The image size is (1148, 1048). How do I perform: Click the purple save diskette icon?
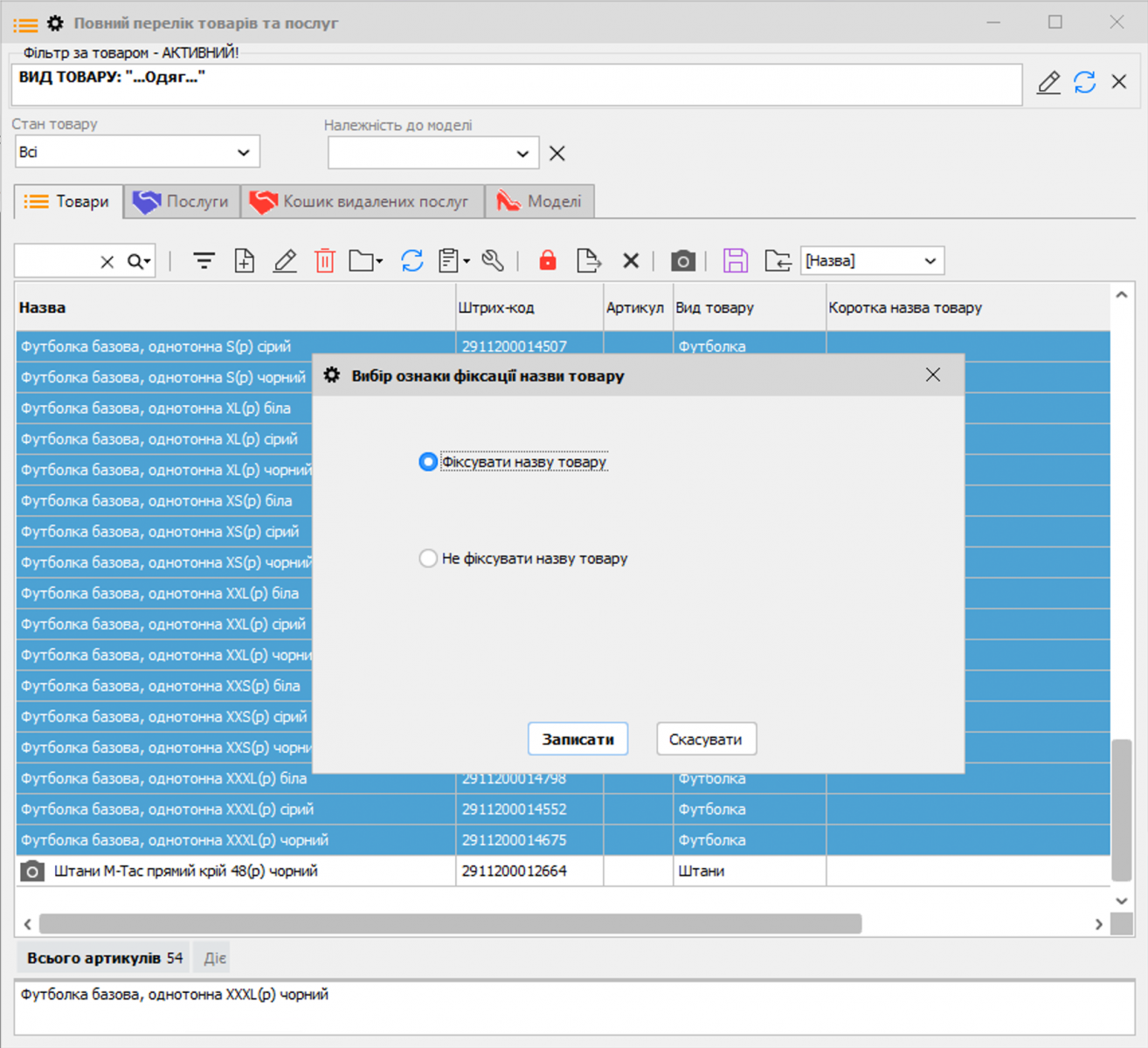pyautogui.click(x=735, y=260)
